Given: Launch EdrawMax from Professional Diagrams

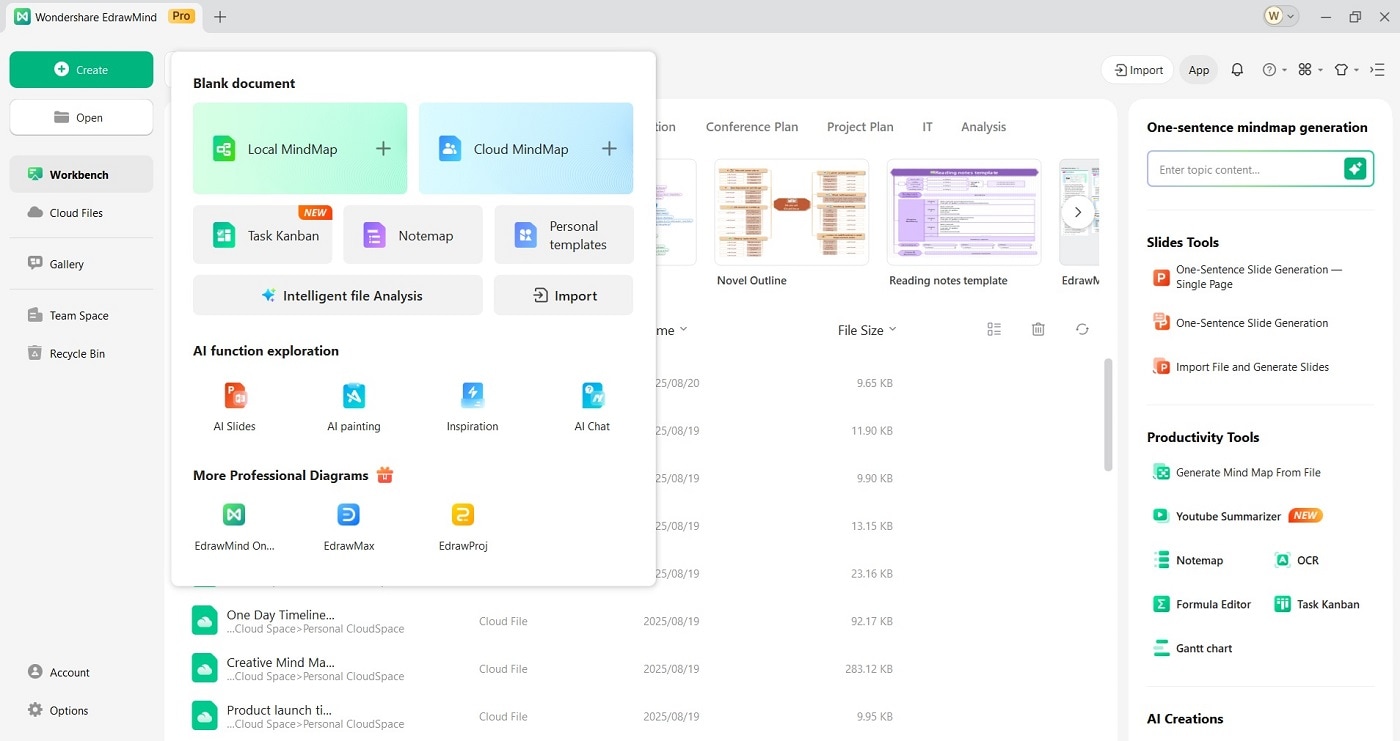Looking at the screenshot, I should tap(349, 527).
